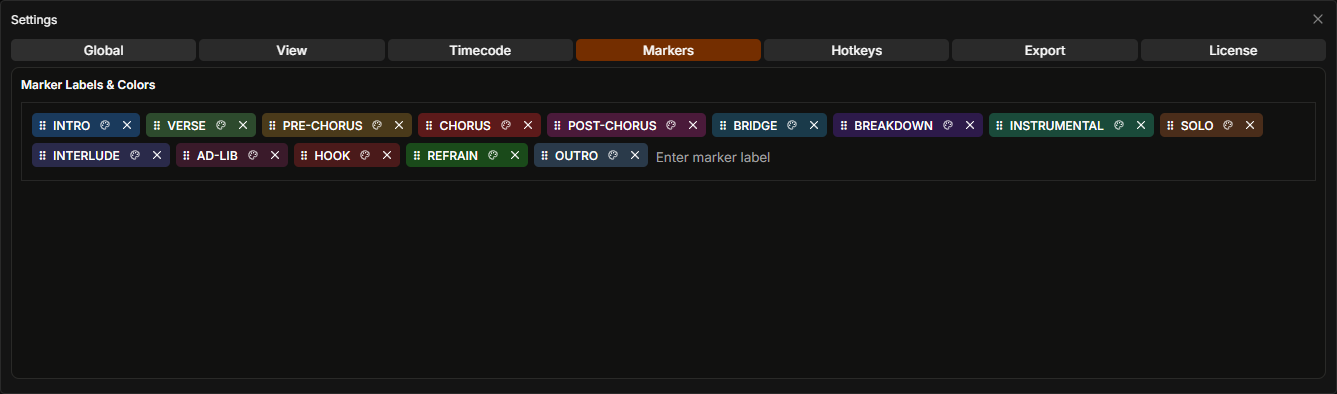The image size is (1337, 394).
Task: Remove the HOOK marker label
Action: pyautogui.click(x=387, y=156)
